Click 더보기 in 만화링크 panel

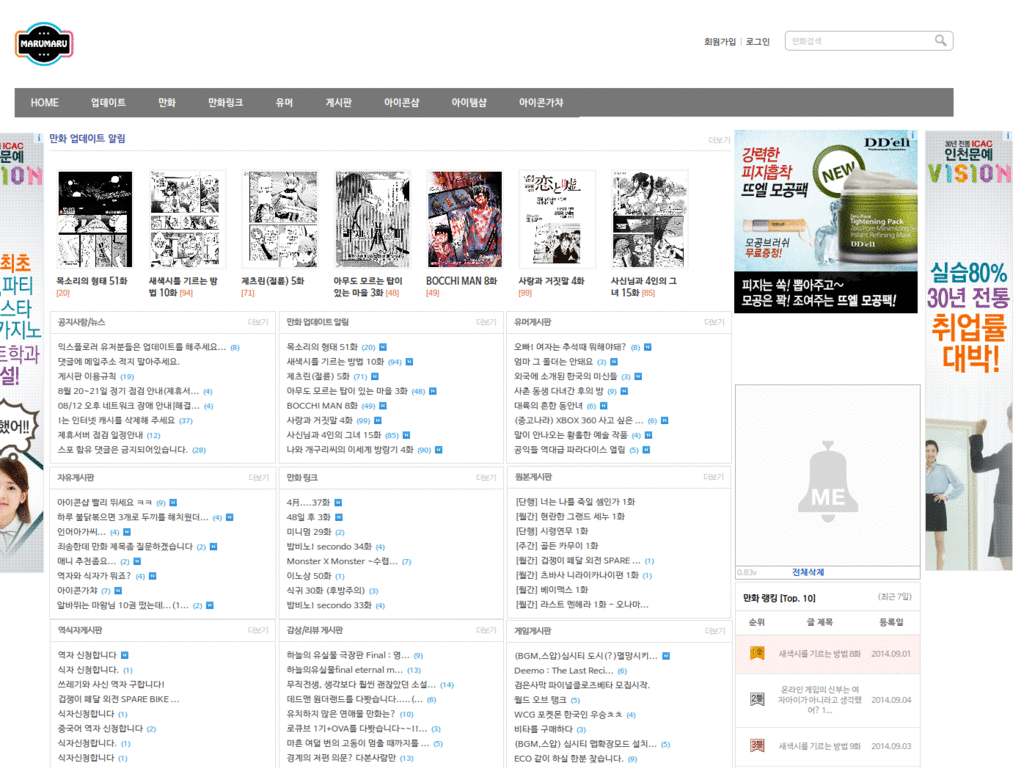click(x=486, y=477)
